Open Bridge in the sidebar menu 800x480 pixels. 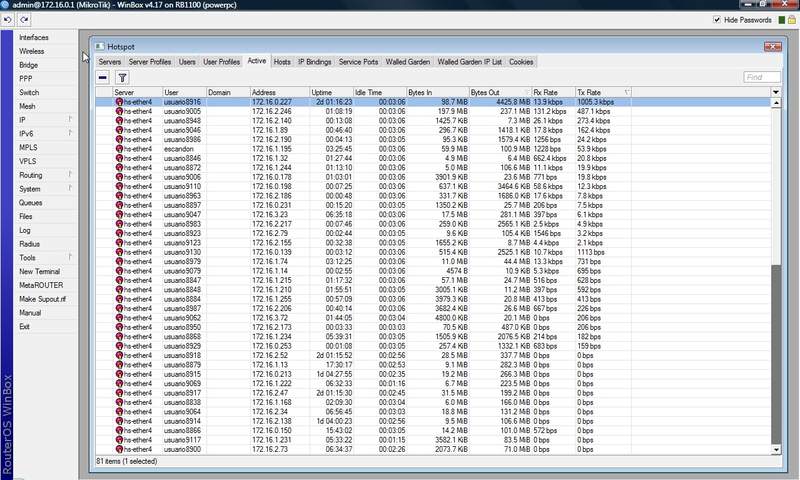click(x=29, y=65)
